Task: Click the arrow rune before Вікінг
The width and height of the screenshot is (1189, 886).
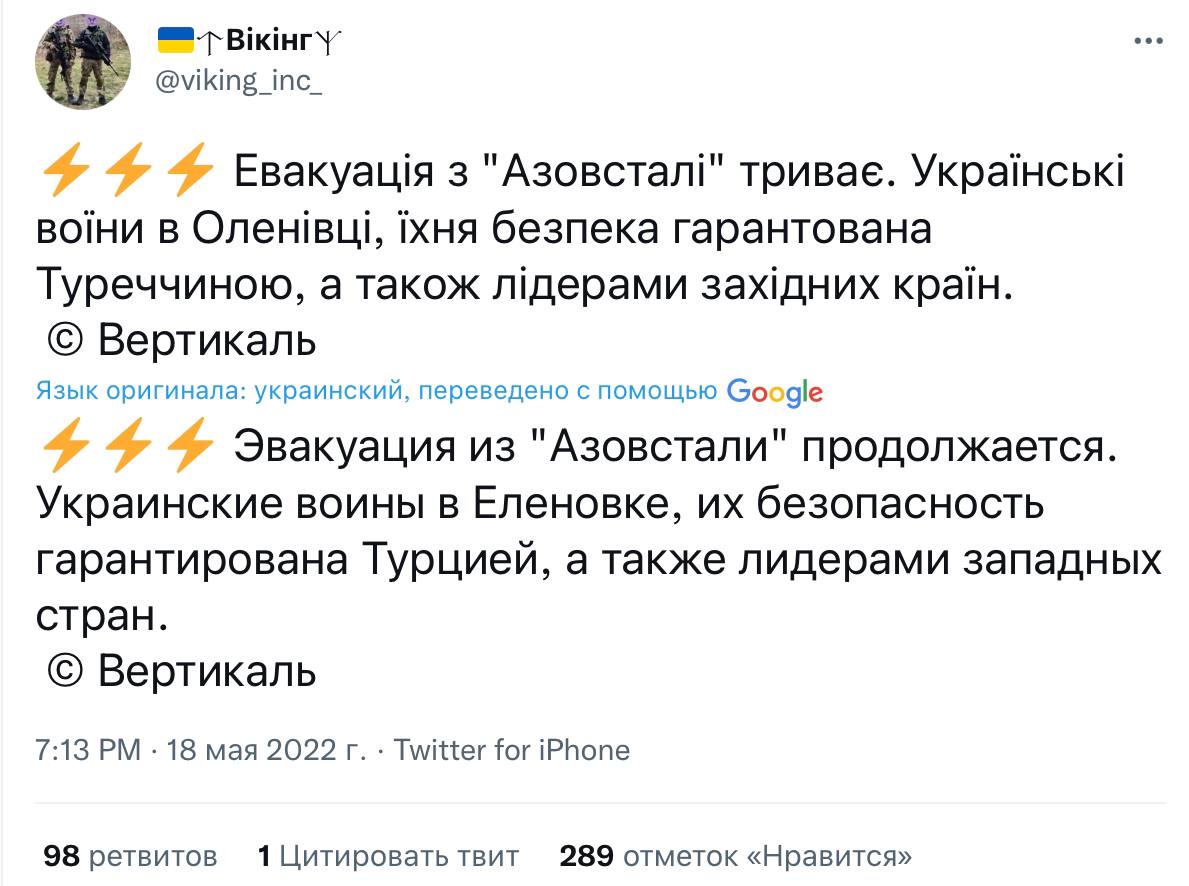Action: pos(209,42)
